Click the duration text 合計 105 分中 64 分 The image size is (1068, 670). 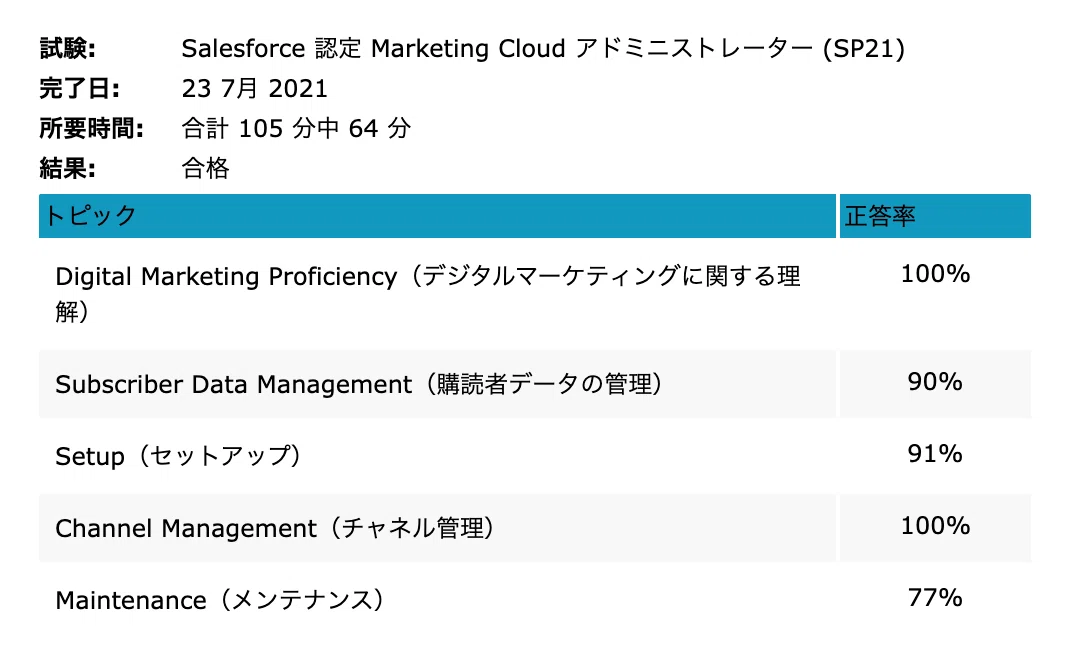296,128
